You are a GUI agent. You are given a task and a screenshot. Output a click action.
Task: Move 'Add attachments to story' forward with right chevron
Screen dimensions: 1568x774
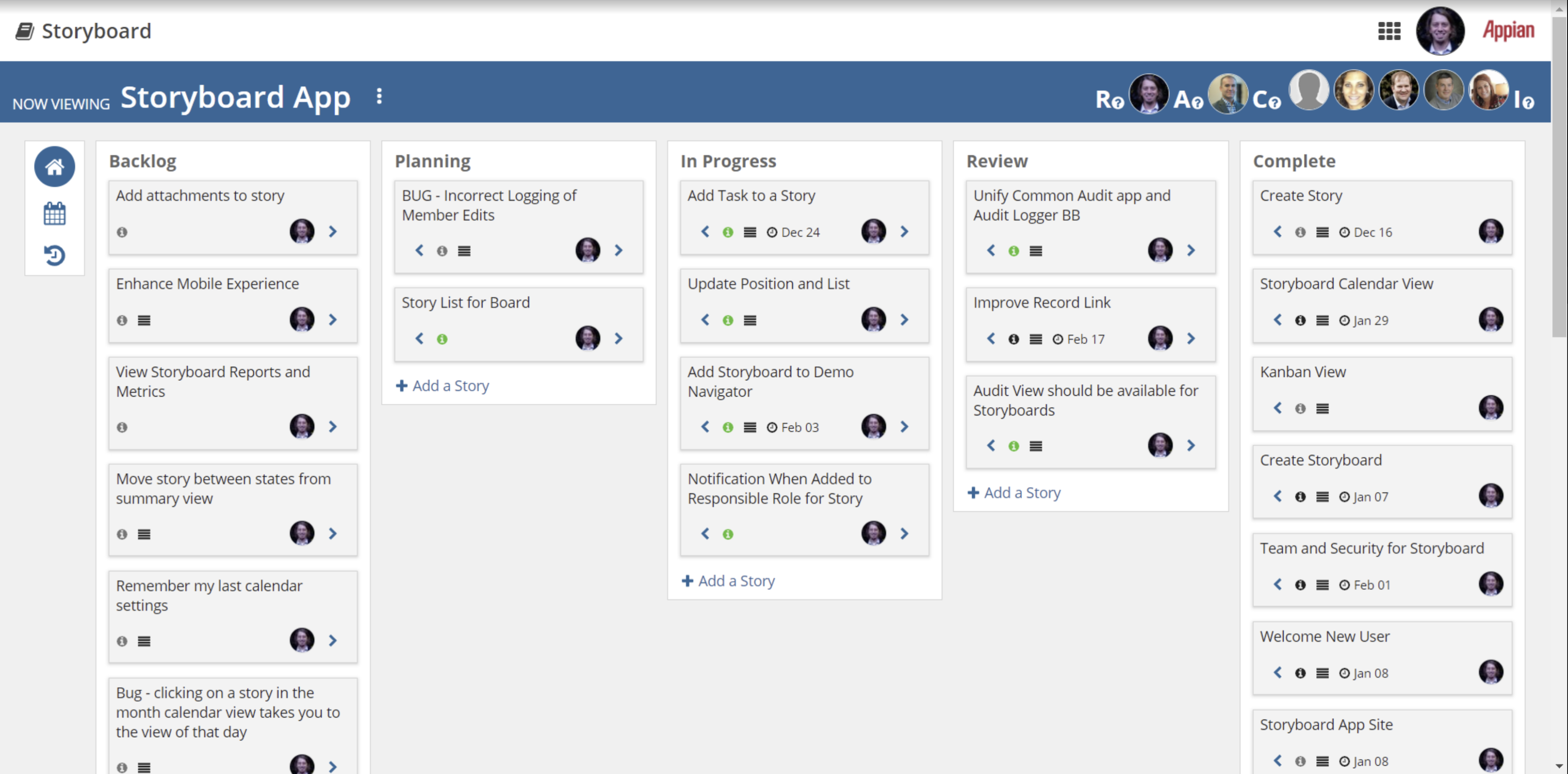(333, 231)
